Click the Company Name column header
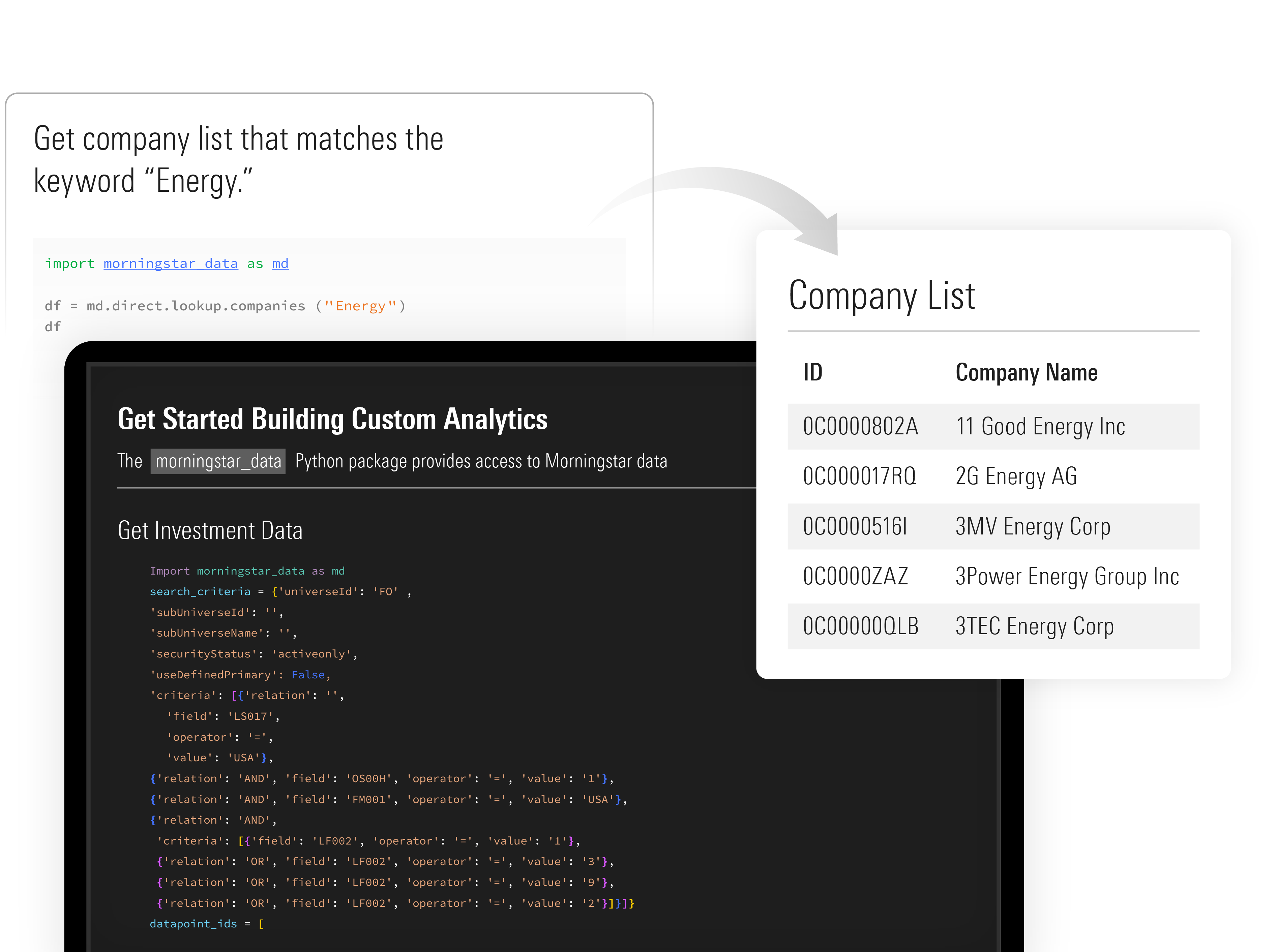The width and height of the screenshot is (1277, 952). tap(1026, 373)
